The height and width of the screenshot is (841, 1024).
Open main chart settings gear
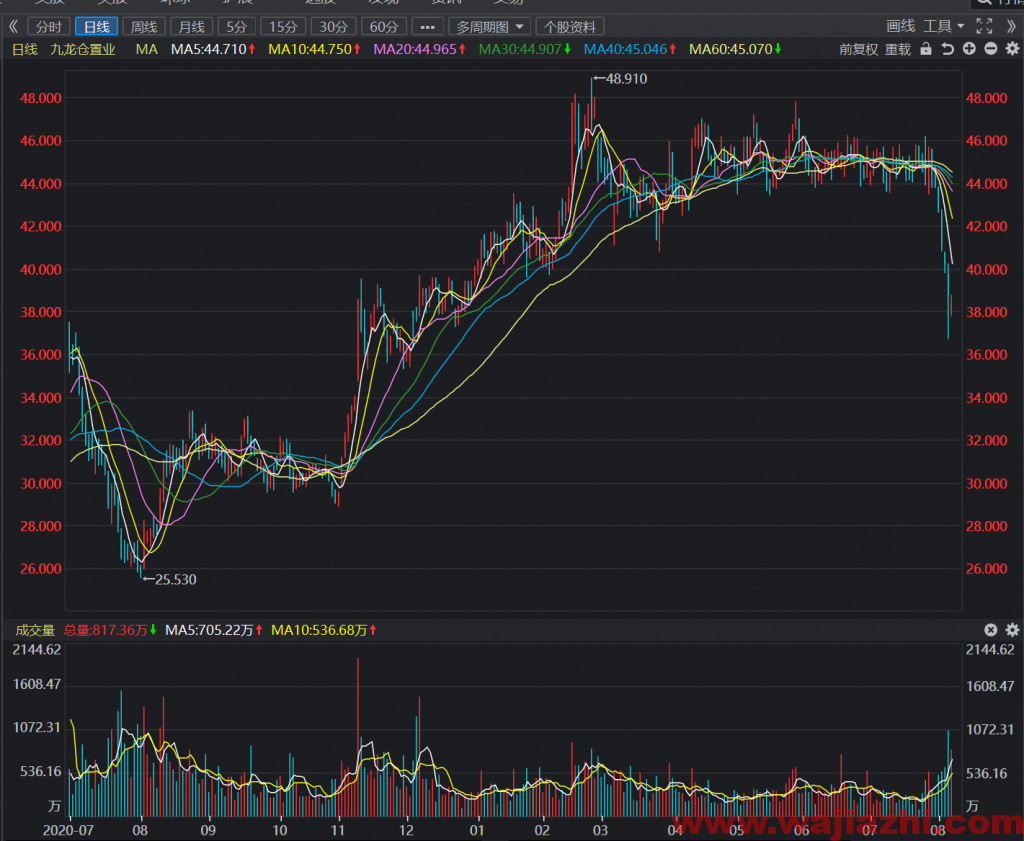pyautogui.click(x=1012, y=49)
